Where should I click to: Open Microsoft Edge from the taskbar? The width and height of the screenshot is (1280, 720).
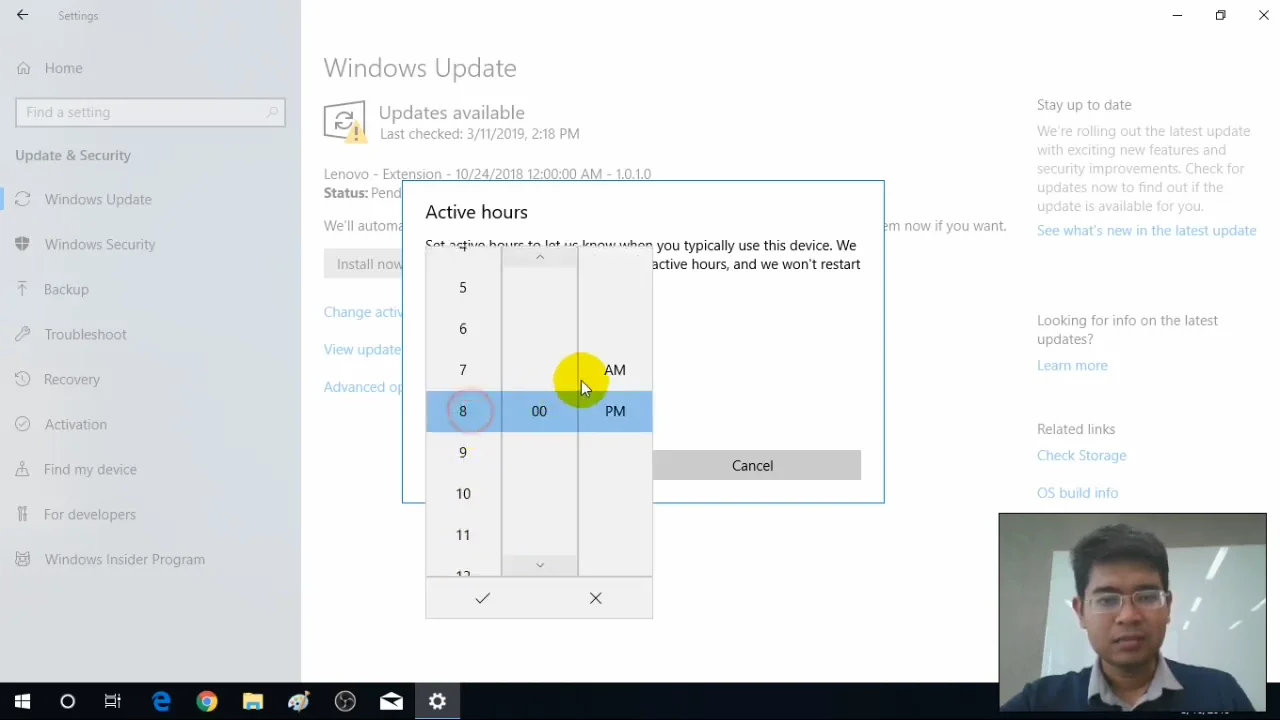click(x=161, y=701)
